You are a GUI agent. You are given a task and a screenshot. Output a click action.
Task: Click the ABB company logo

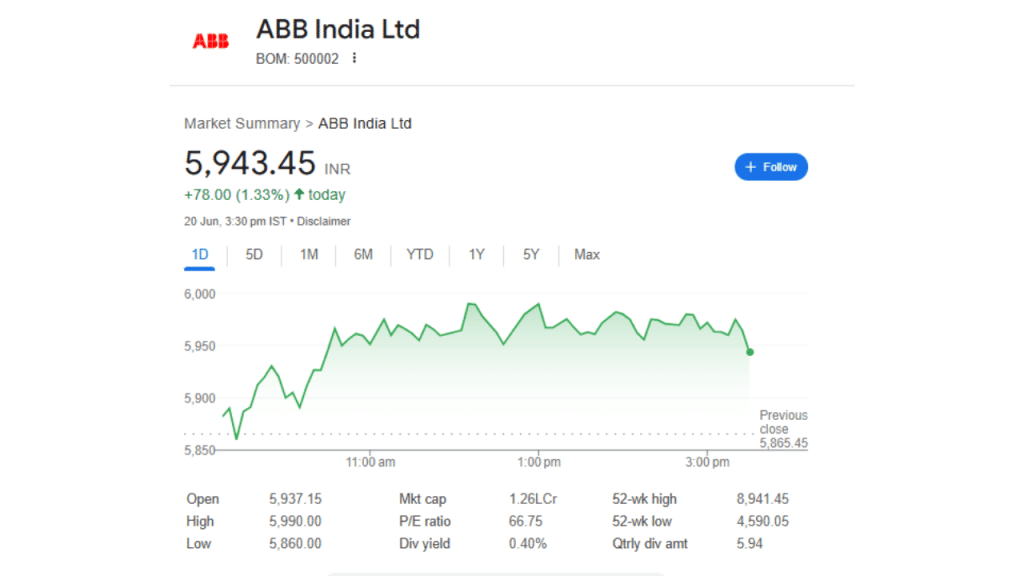[210, 41]
